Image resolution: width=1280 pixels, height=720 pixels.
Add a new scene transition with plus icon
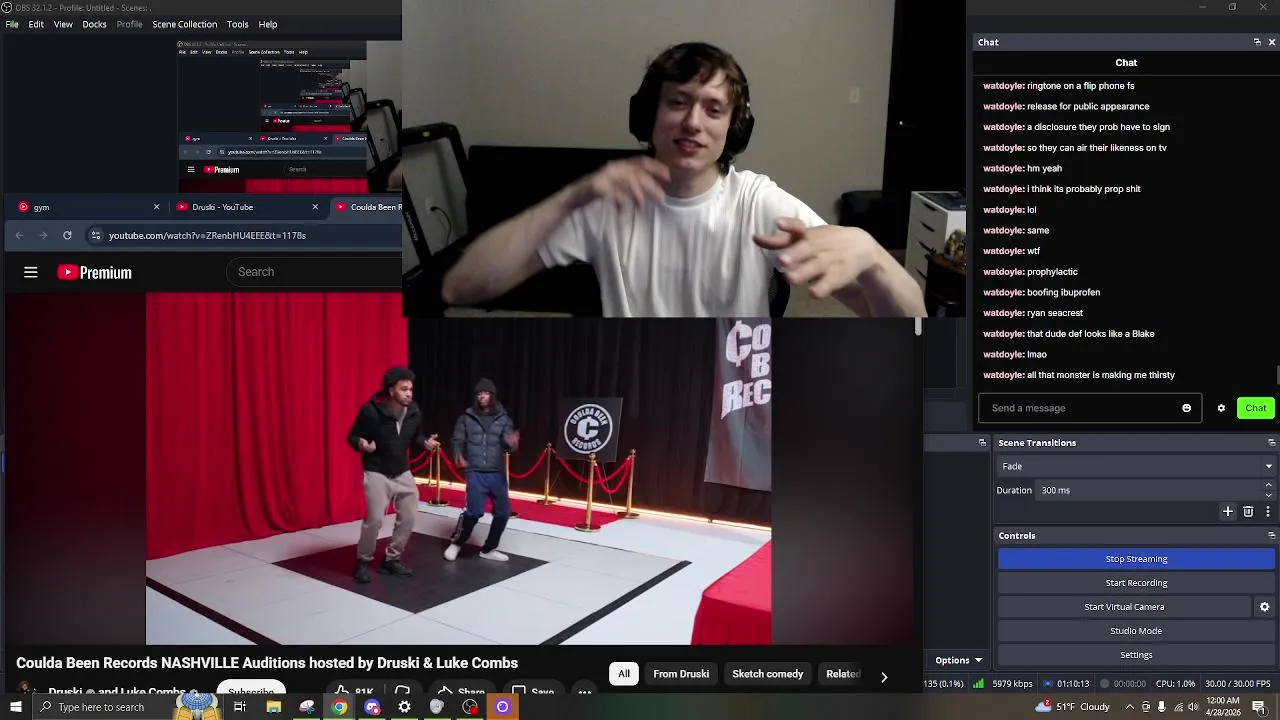1228,512
